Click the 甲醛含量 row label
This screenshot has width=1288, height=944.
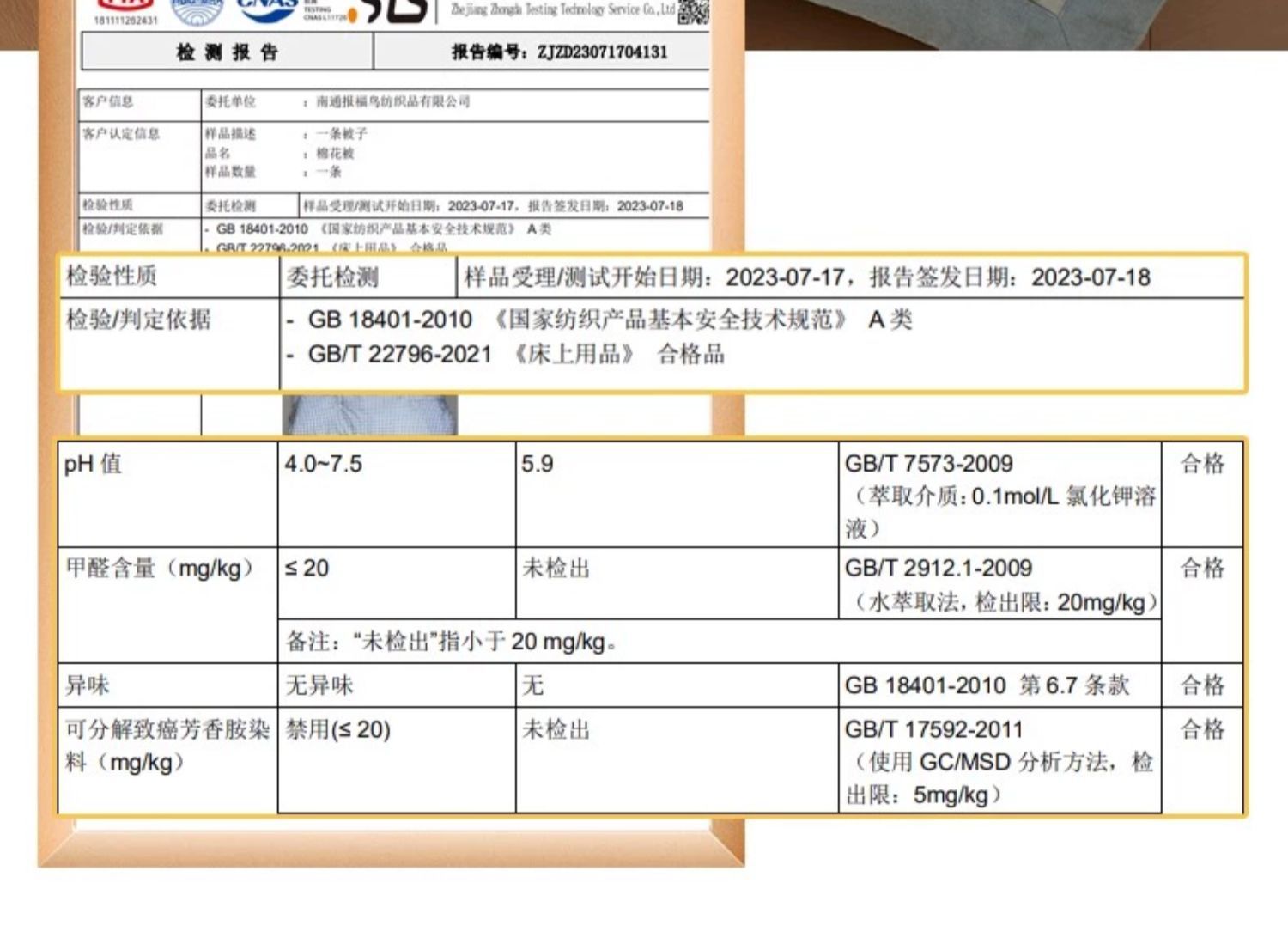[x=160, y=568]
